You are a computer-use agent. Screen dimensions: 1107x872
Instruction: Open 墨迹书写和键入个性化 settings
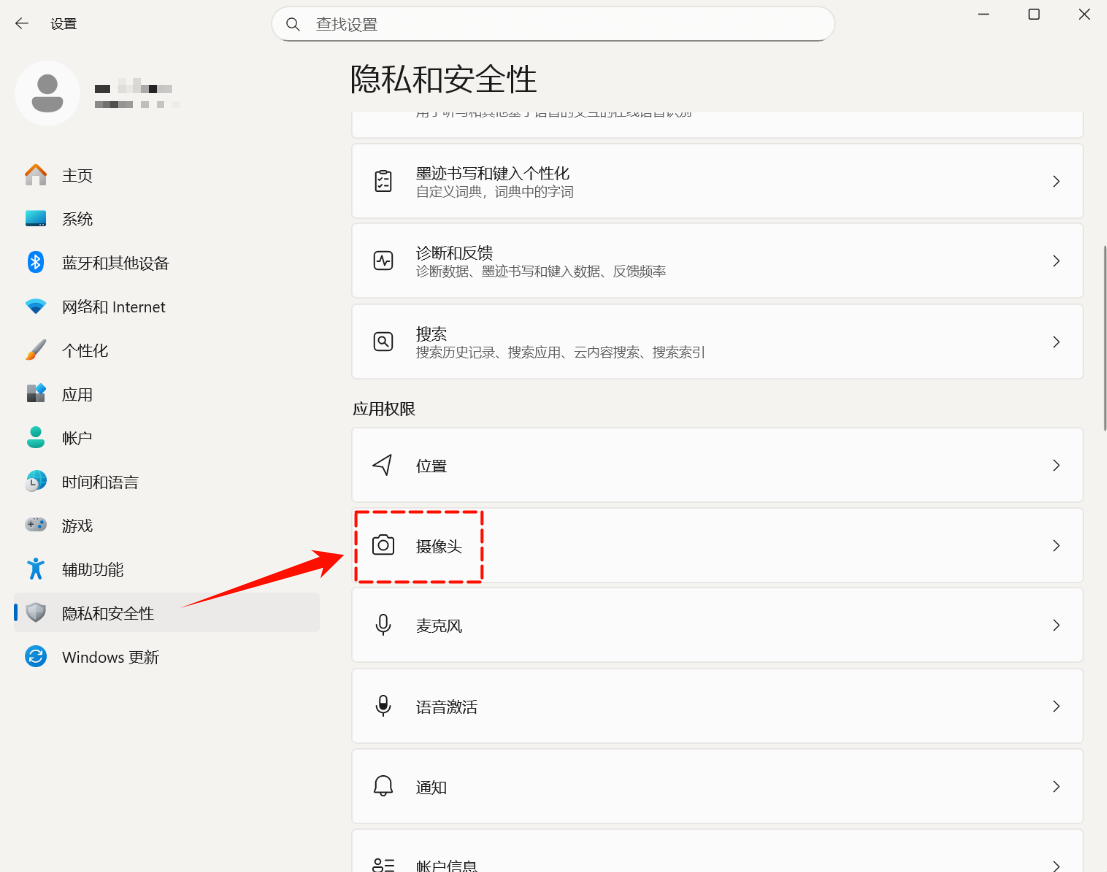click(717, 181)
